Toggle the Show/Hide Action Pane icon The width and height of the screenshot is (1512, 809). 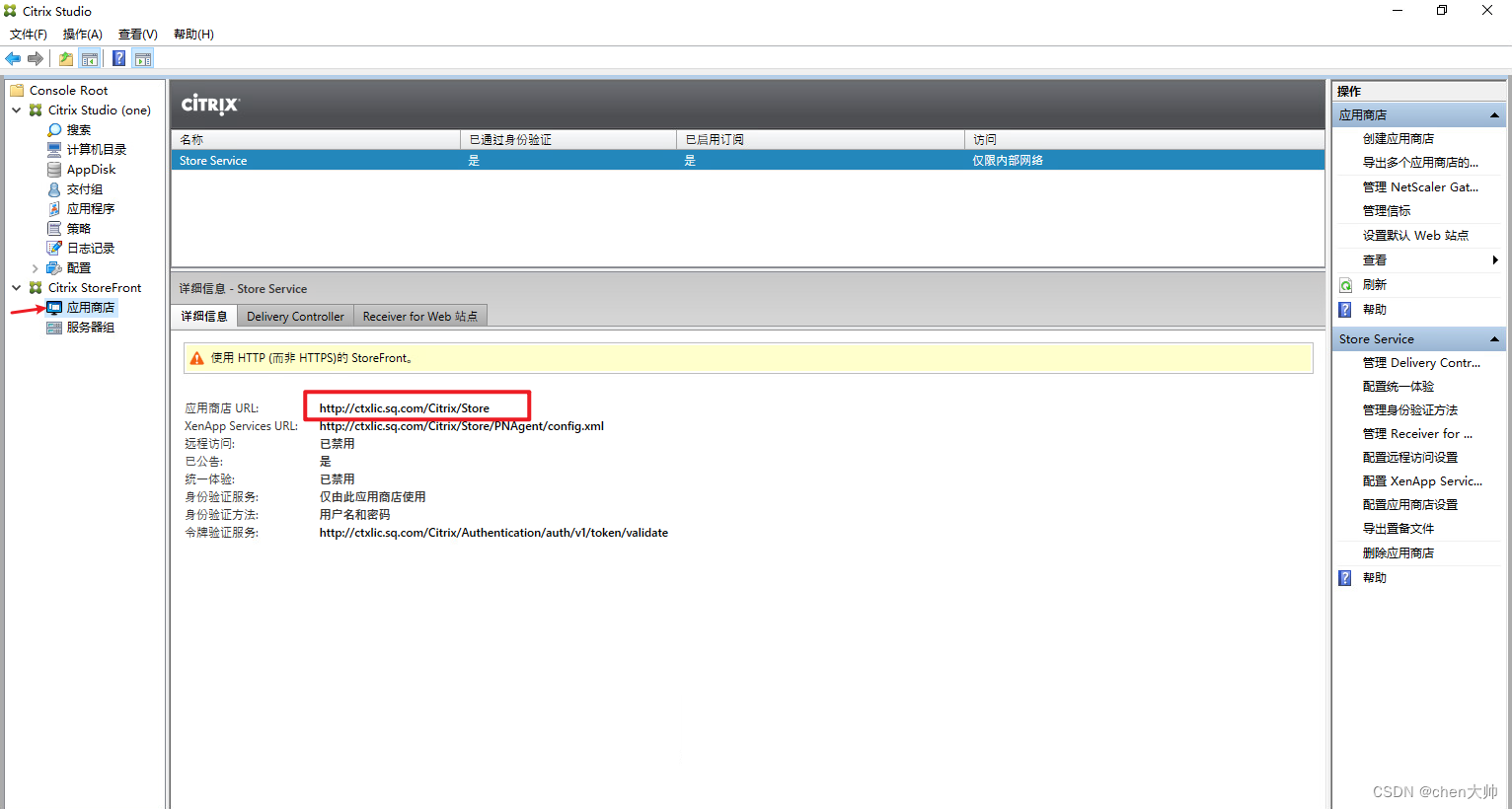[143, 59]
